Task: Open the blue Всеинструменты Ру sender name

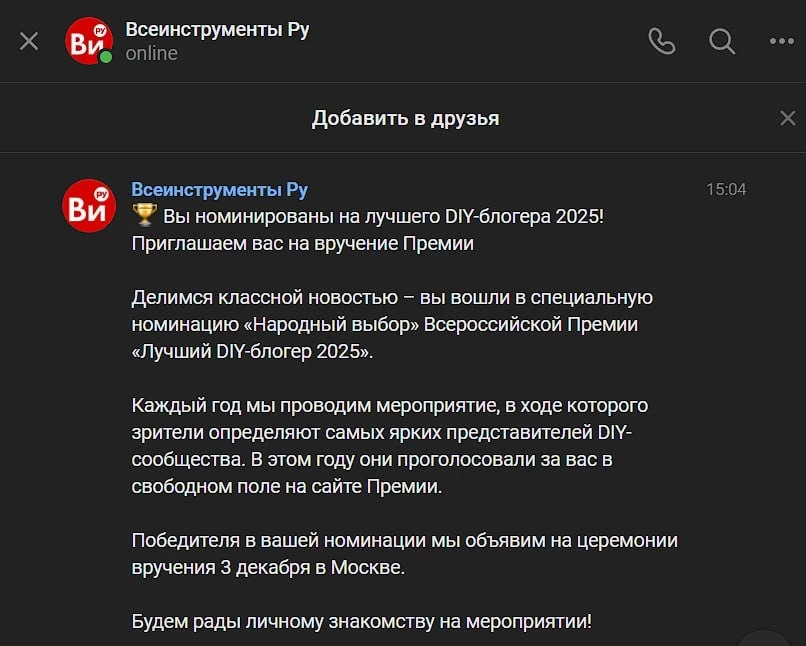Action: point(219,190)
